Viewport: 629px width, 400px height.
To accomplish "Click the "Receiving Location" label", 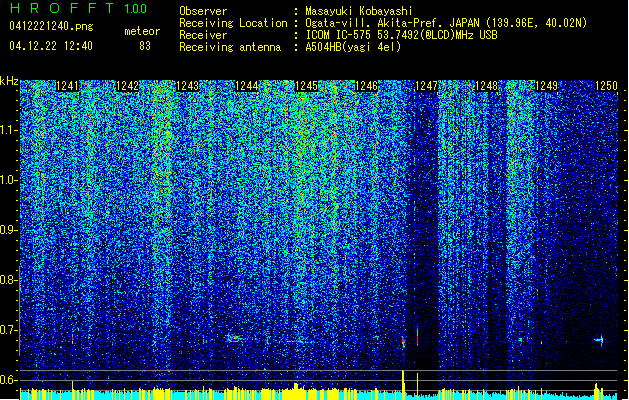I will [x=233, y=23].
